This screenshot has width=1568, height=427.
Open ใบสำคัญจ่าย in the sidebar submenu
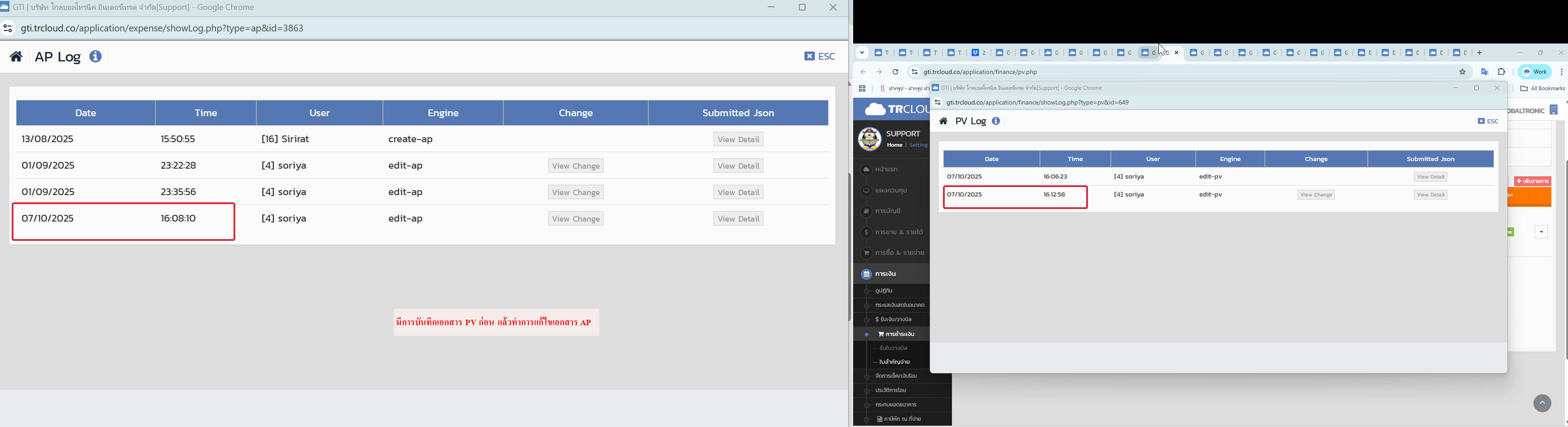click(x=894, y=362)
